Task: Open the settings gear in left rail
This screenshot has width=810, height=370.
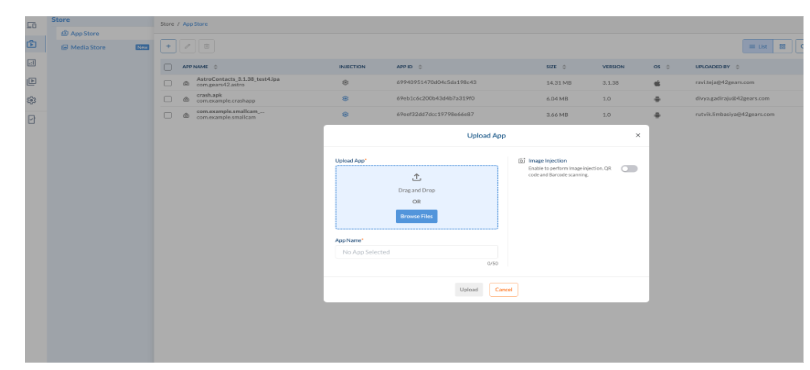Action: (32, 100)
